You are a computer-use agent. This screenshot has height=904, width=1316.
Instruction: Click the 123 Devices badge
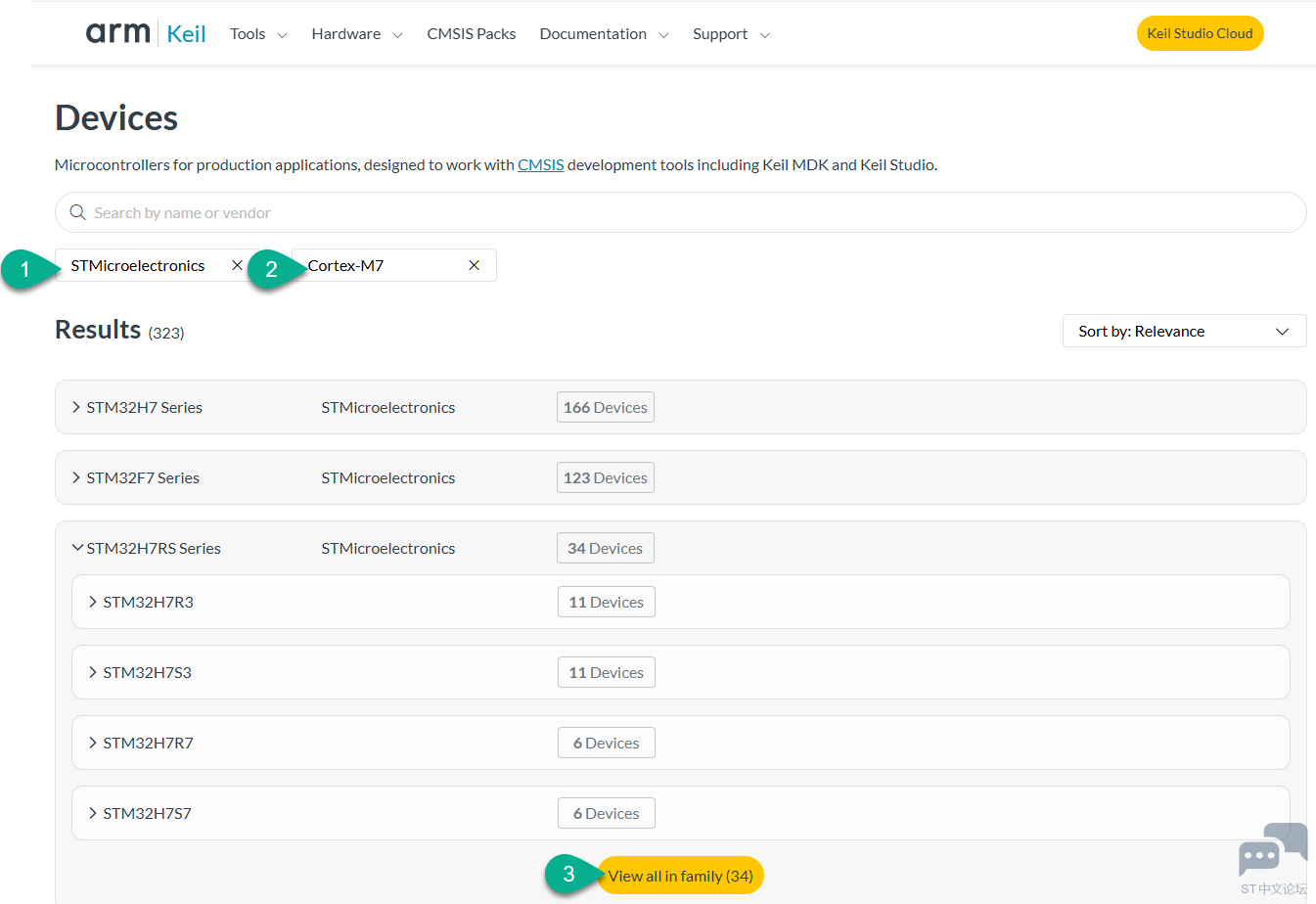(606, 477)
